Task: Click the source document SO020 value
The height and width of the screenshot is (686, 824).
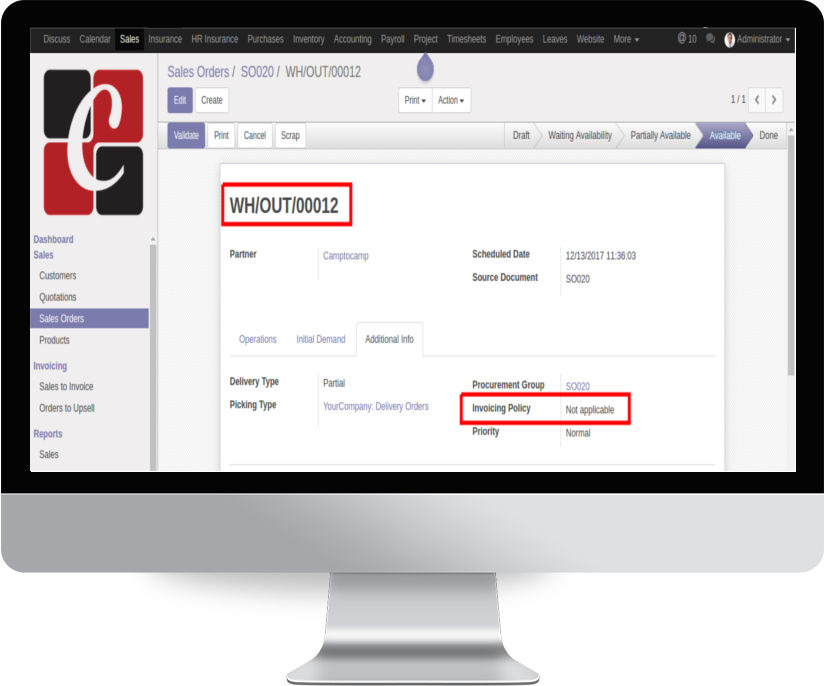Action: tap(578, 279)
